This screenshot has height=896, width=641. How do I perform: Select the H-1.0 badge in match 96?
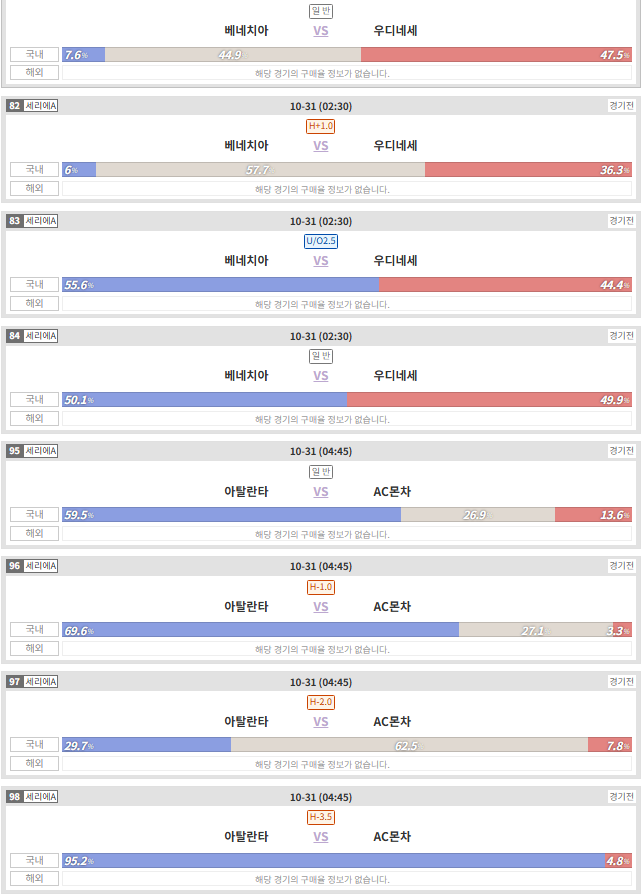point(320,587)
